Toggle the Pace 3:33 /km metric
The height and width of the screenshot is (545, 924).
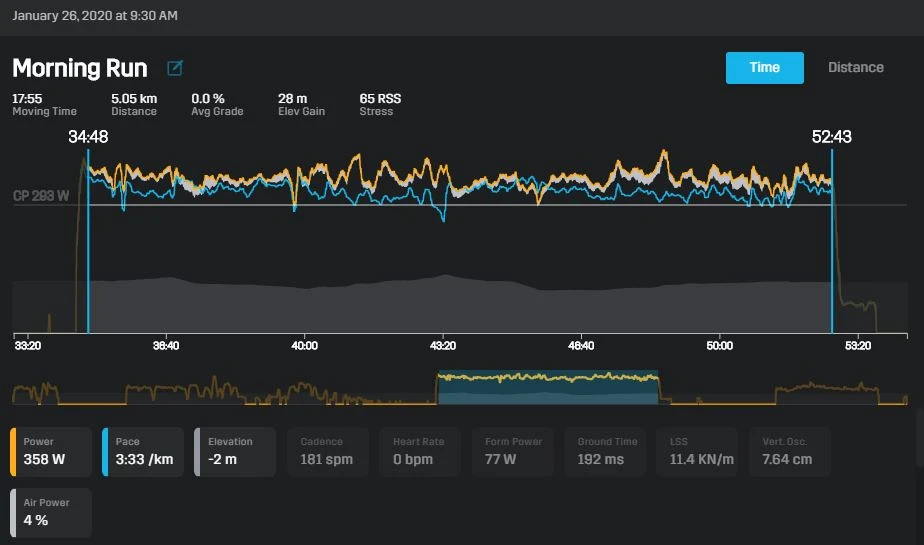coord(143,452)
